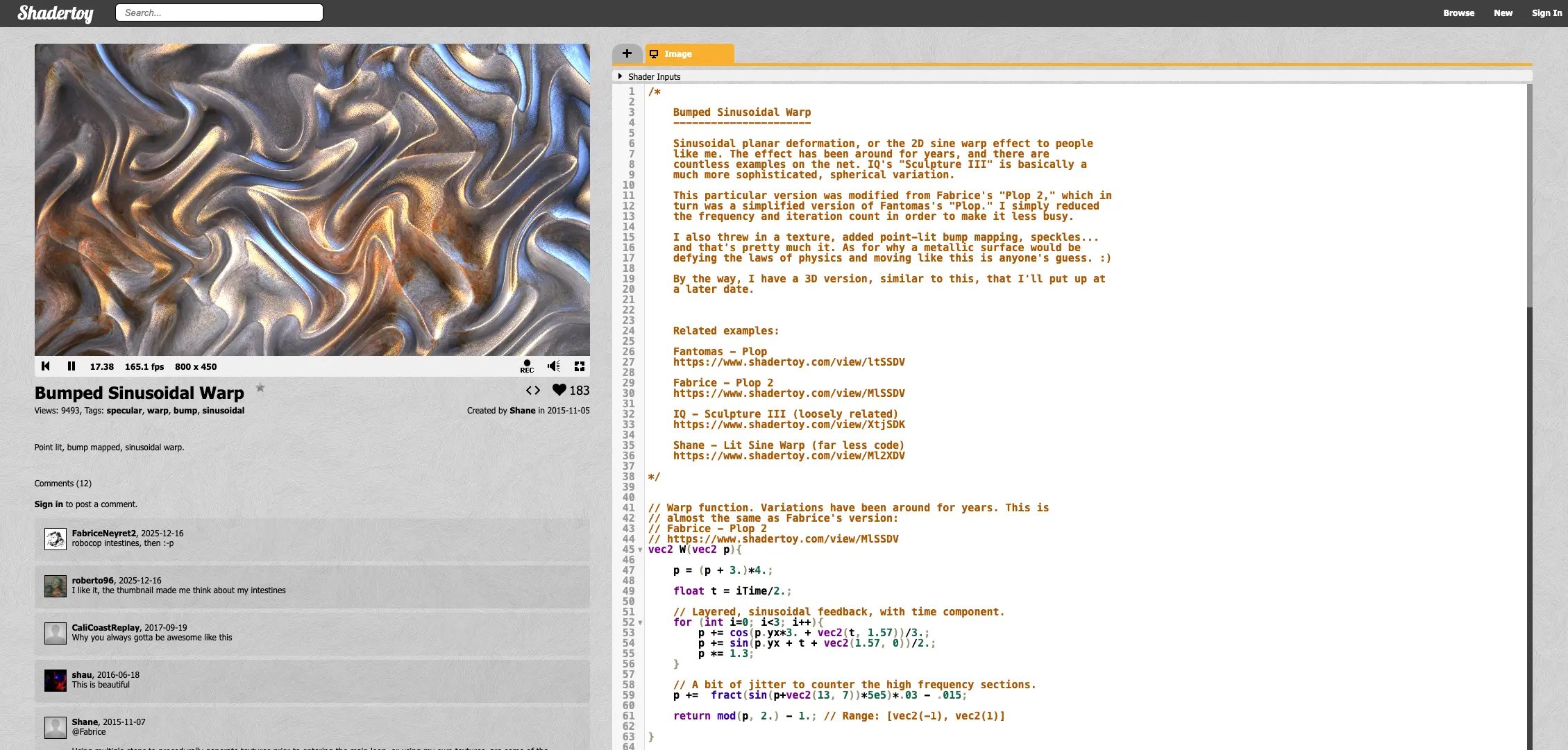Open the Browse menu
1568x750 pixels.
click(x=1458, y=12)
